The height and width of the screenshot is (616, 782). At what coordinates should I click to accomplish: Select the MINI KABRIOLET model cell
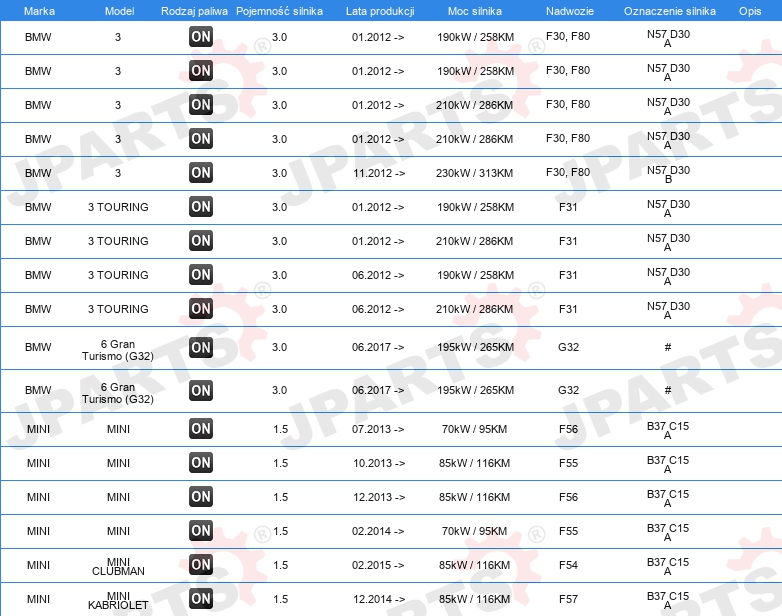click(118, 600)
